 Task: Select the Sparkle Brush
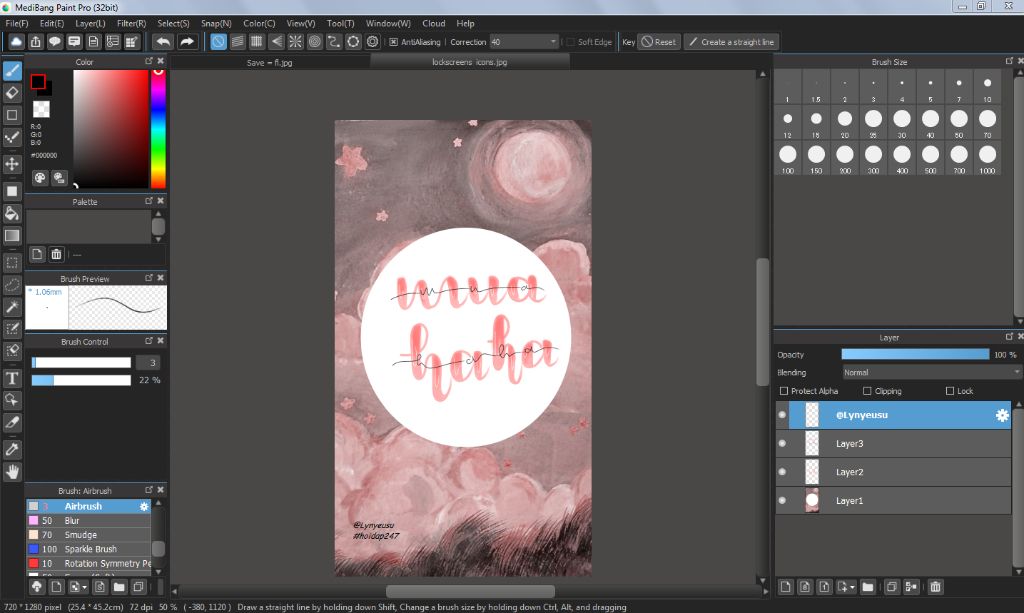point(89,549)
